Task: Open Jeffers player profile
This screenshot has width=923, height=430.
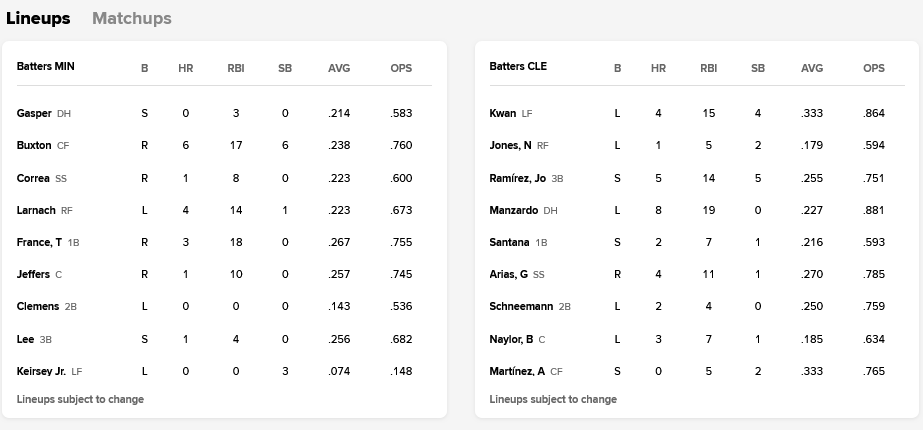Action: pyautogui.click(x=34, y=274)
